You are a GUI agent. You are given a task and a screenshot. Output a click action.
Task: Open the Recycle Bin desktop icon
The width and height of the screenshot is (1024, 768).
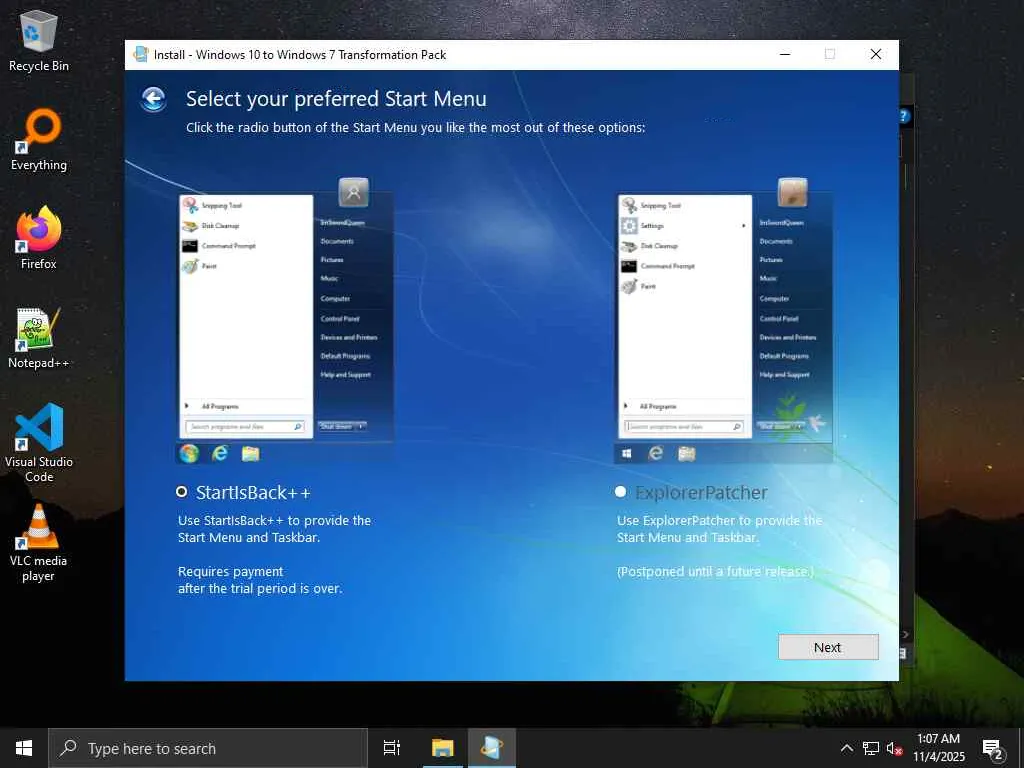coord(39,40)
